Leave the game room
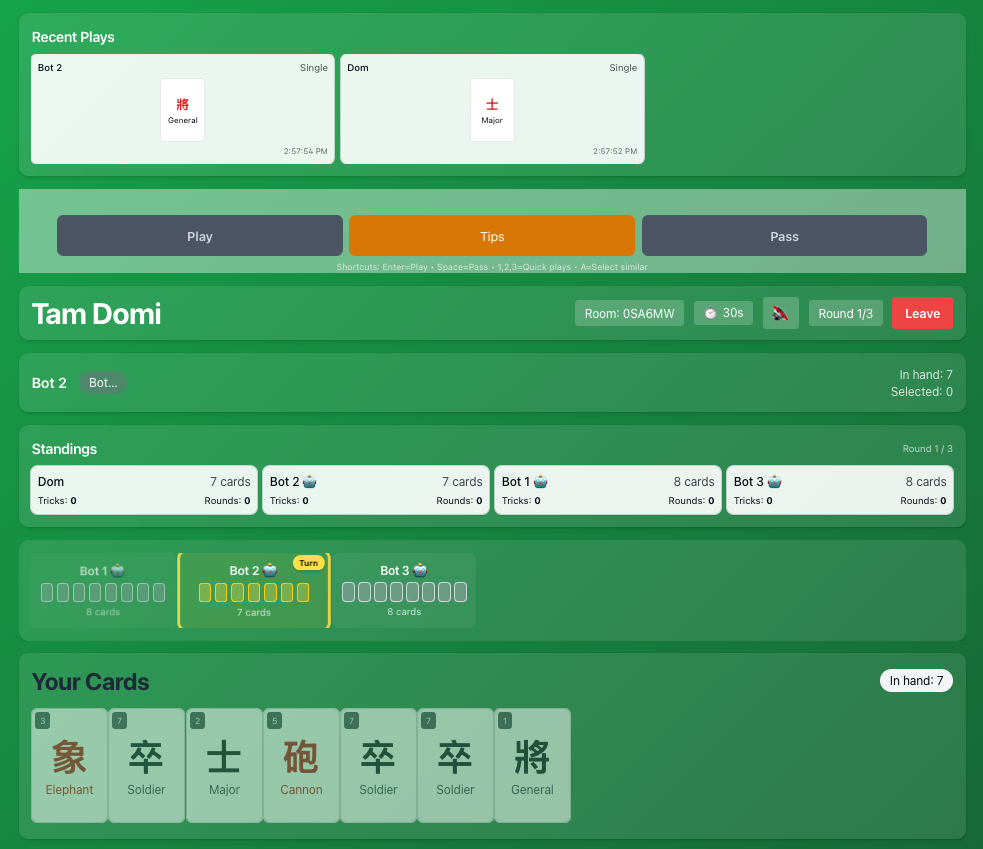The height and width of the screenshot is (849, 983). click(x=922, y=313)
